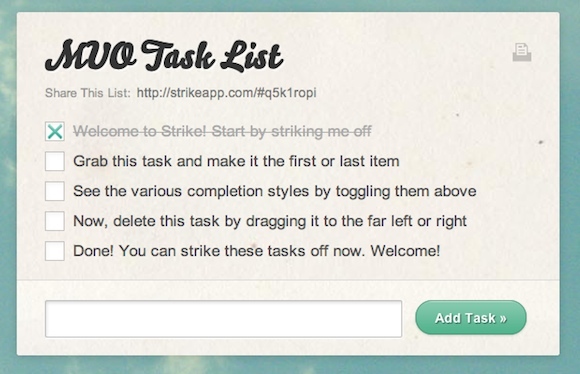Click the divider line above the task input
The height and width of the screenshot is (374, 580).
tap(288, 280)
